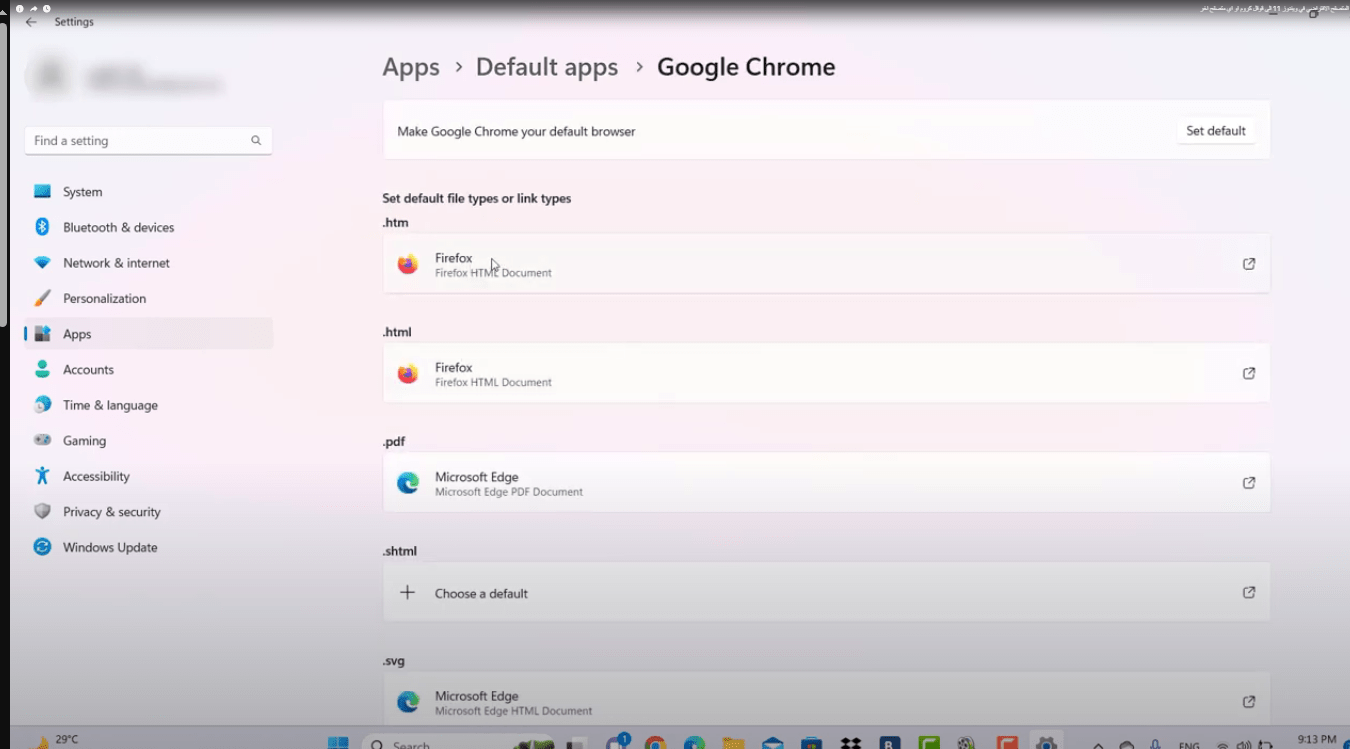
Task: Open external-link icon in .html Firefox row
Action: tap(1248, 373)
